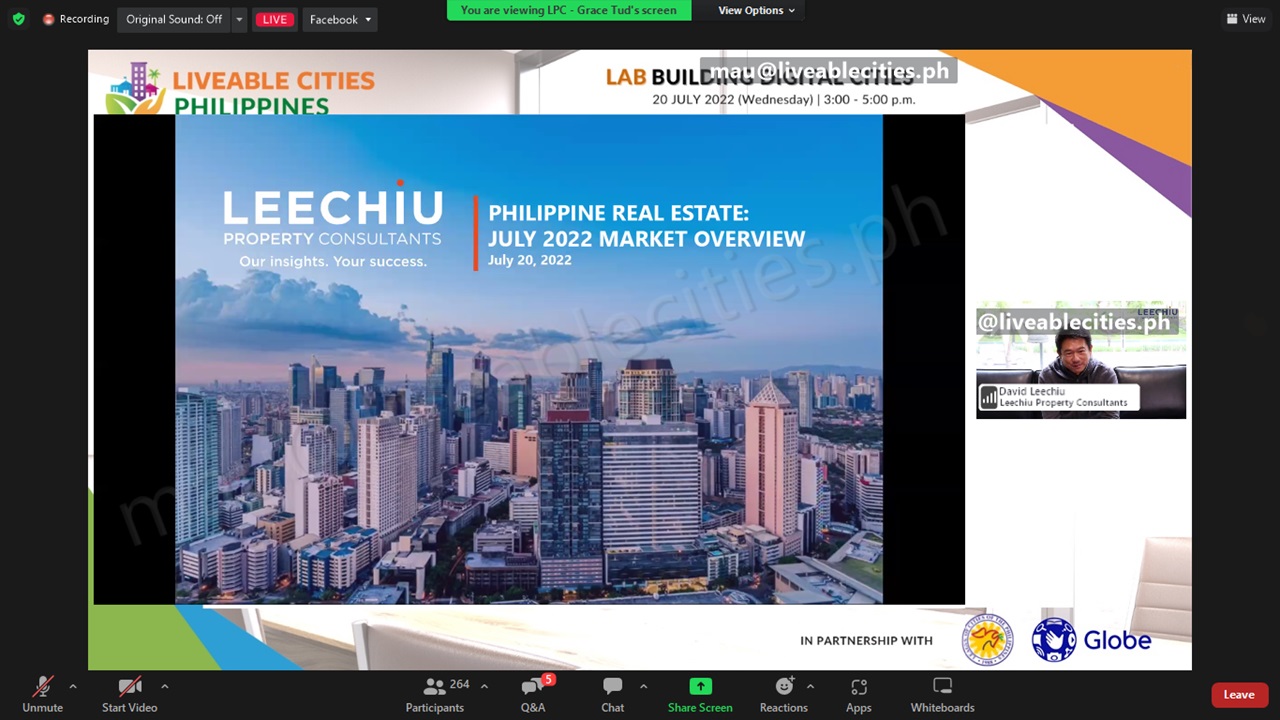This screenshot has height=720, width=1280.
Task: Click the red Leave button
Action: click(x=1238, y=695)
